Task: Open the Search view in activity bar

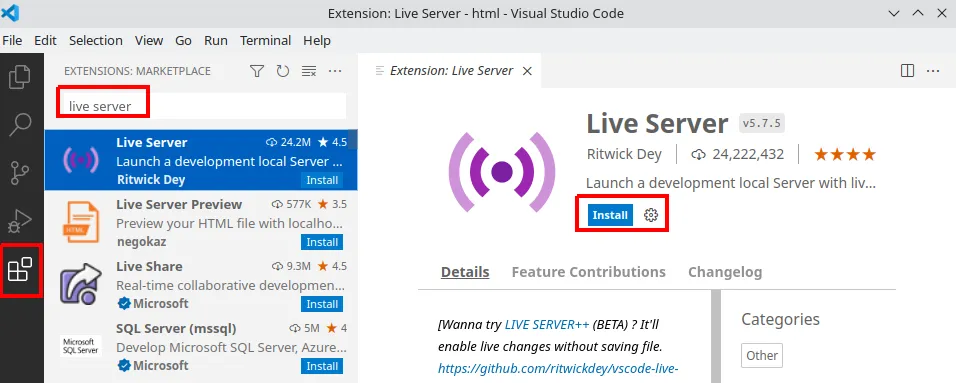Action: 20,125
